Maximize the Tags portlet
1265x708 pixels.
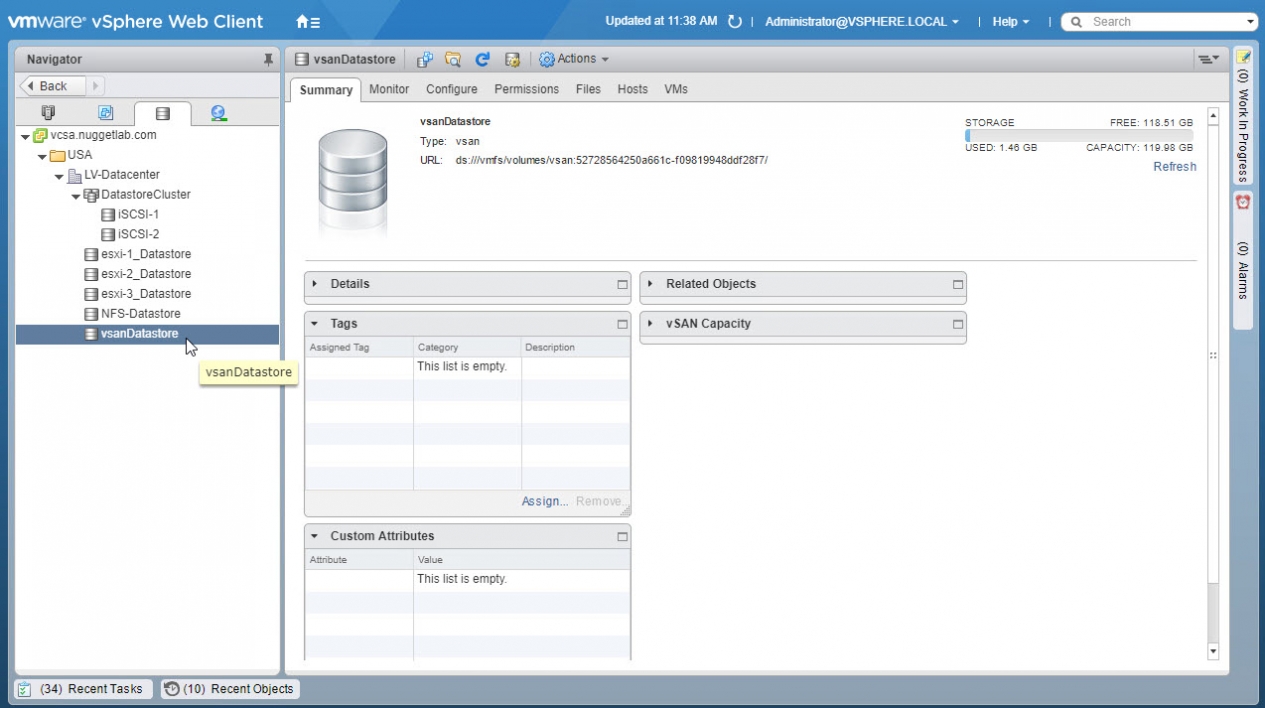622,324
